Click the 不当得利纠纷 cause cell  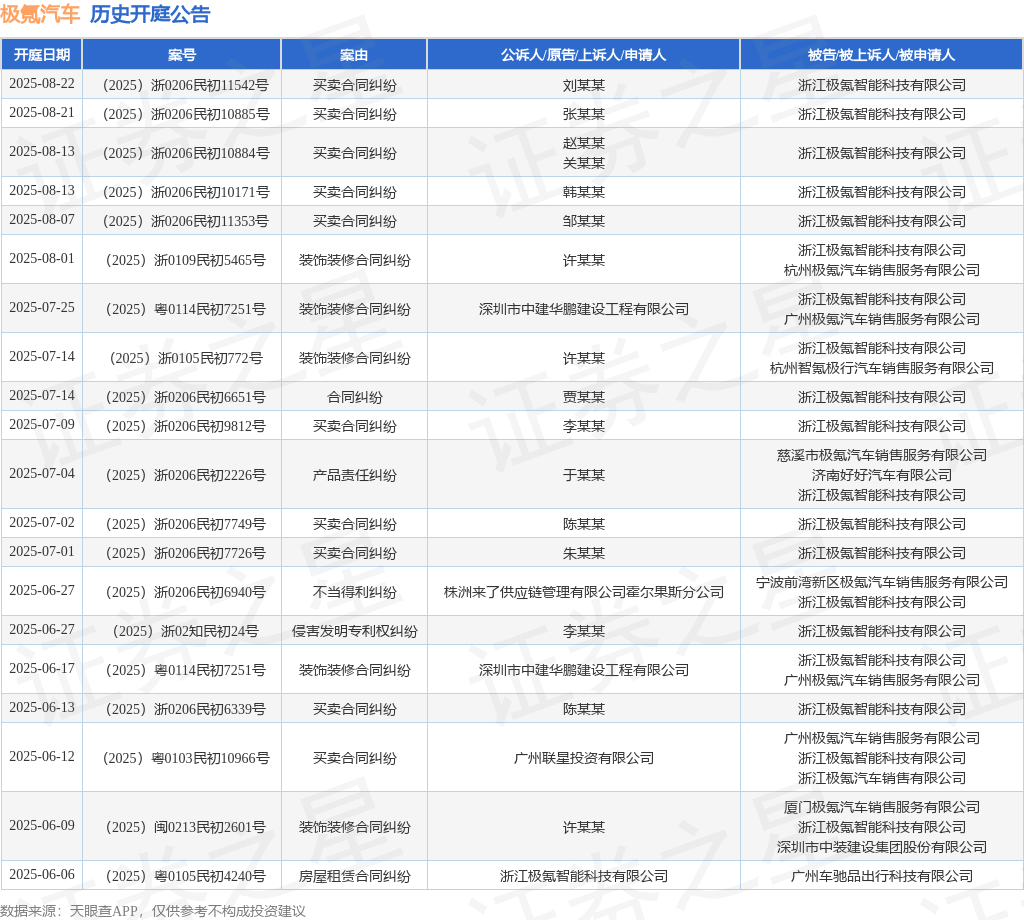click(x=355, y=592)
